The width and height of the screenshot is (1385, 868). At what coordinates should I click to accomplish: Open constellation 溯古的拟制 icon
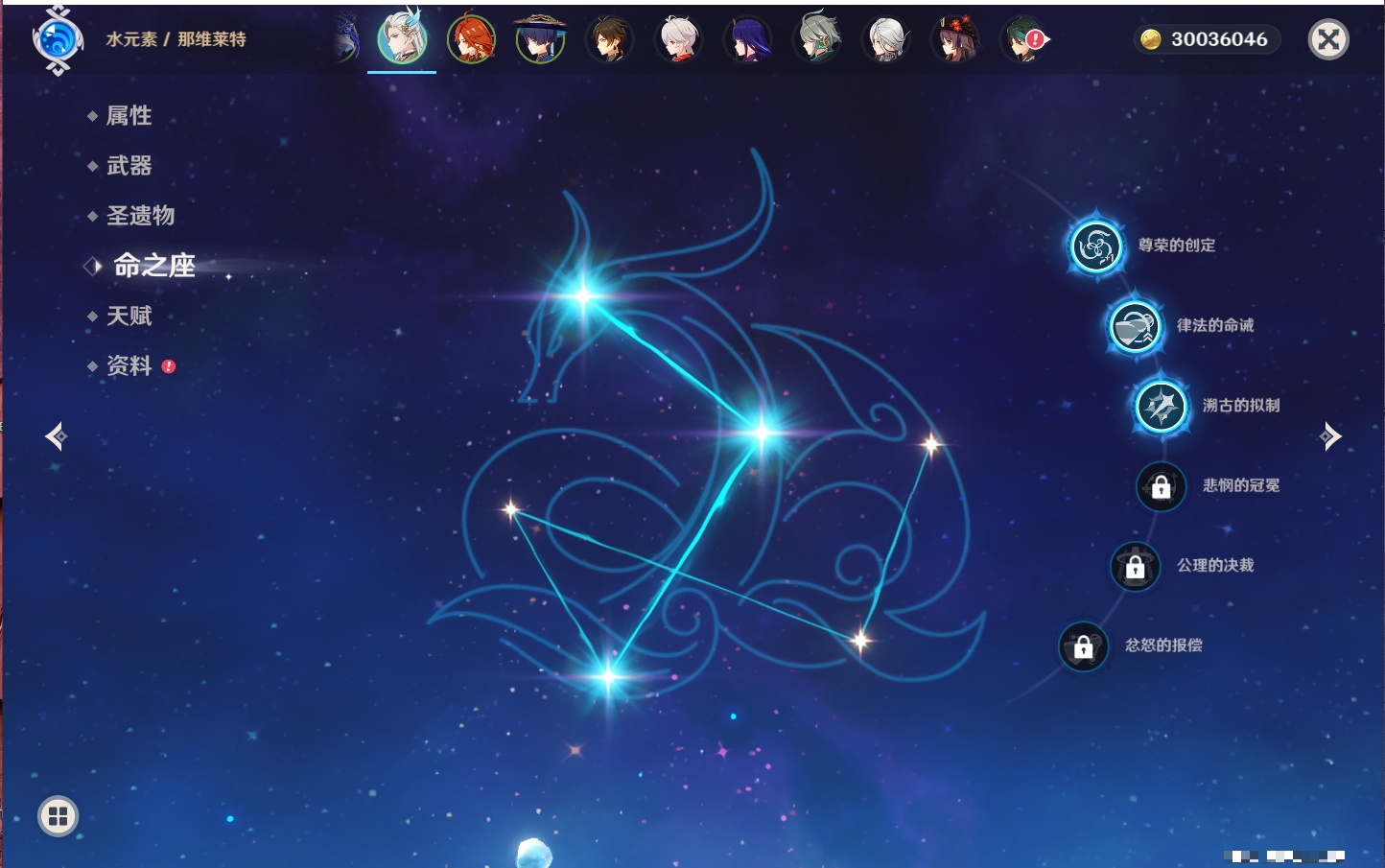1161,406
